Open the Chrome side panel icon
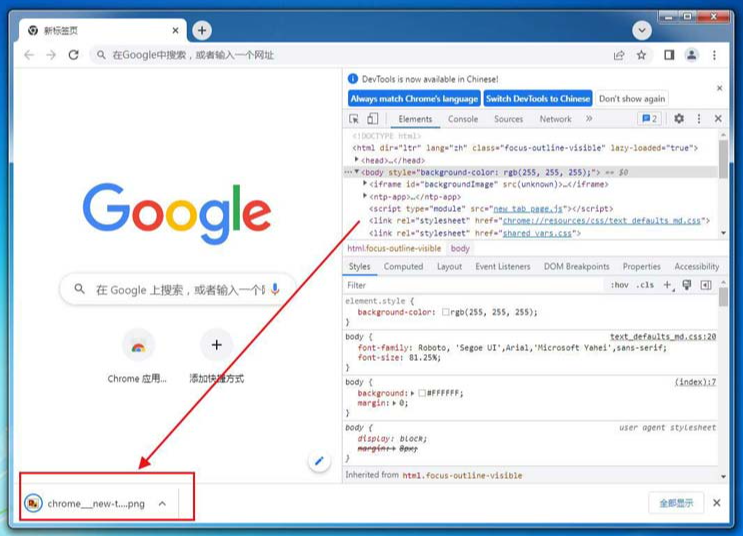This screenshot has width=743, height=536. (x=668, y=55)
